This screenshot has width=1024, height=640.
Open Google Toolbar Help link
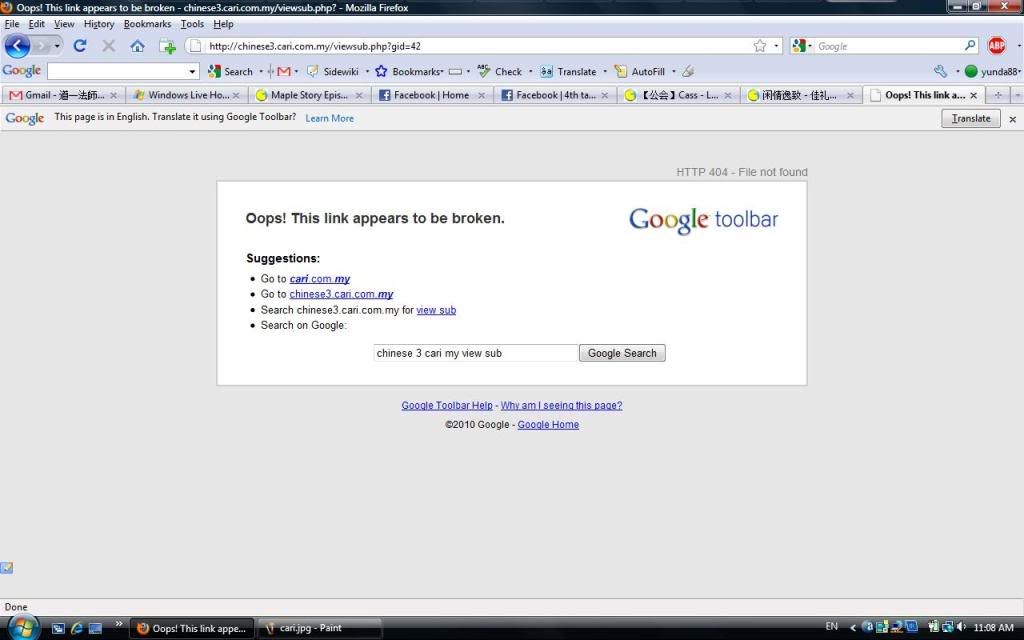(447, 406)
